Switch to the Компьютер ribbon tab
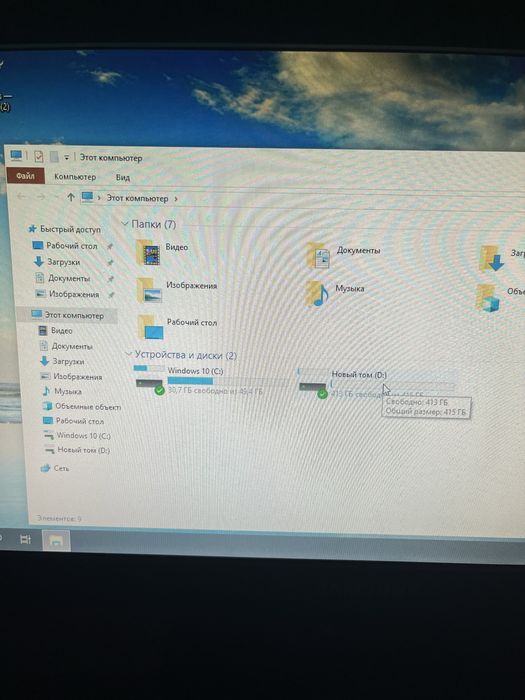 click(x=75, y=177)
